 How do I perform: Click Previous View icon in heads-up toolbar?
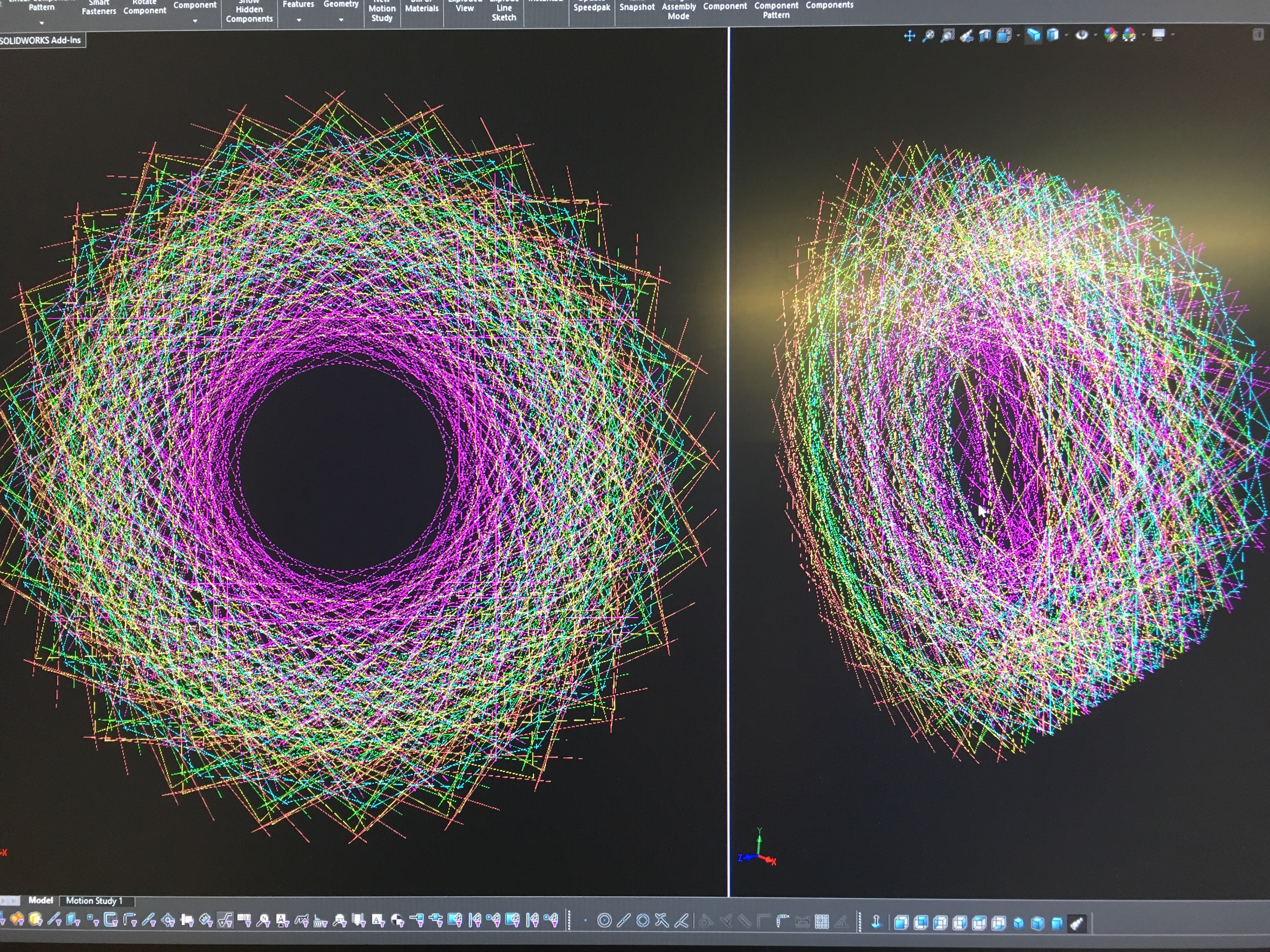967,36
